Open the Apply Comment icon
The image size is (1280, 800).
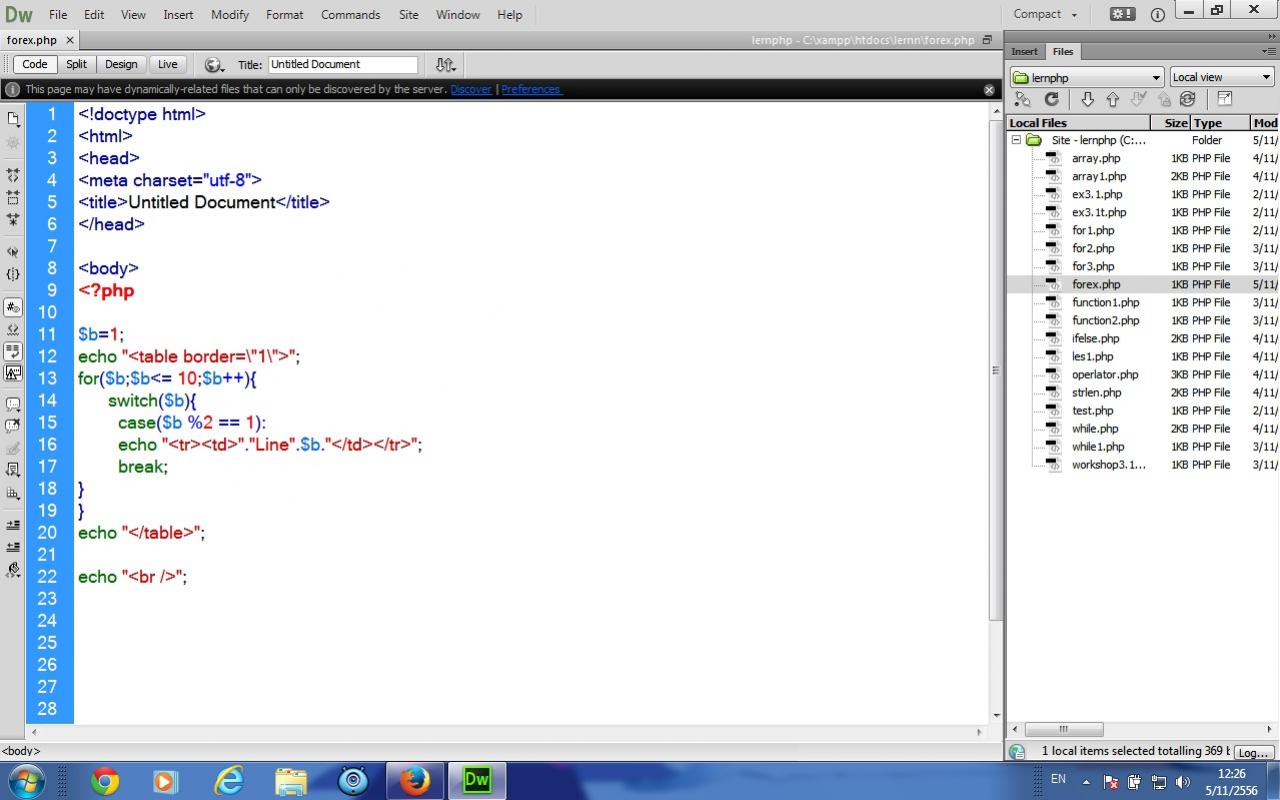tap(13, 405)
